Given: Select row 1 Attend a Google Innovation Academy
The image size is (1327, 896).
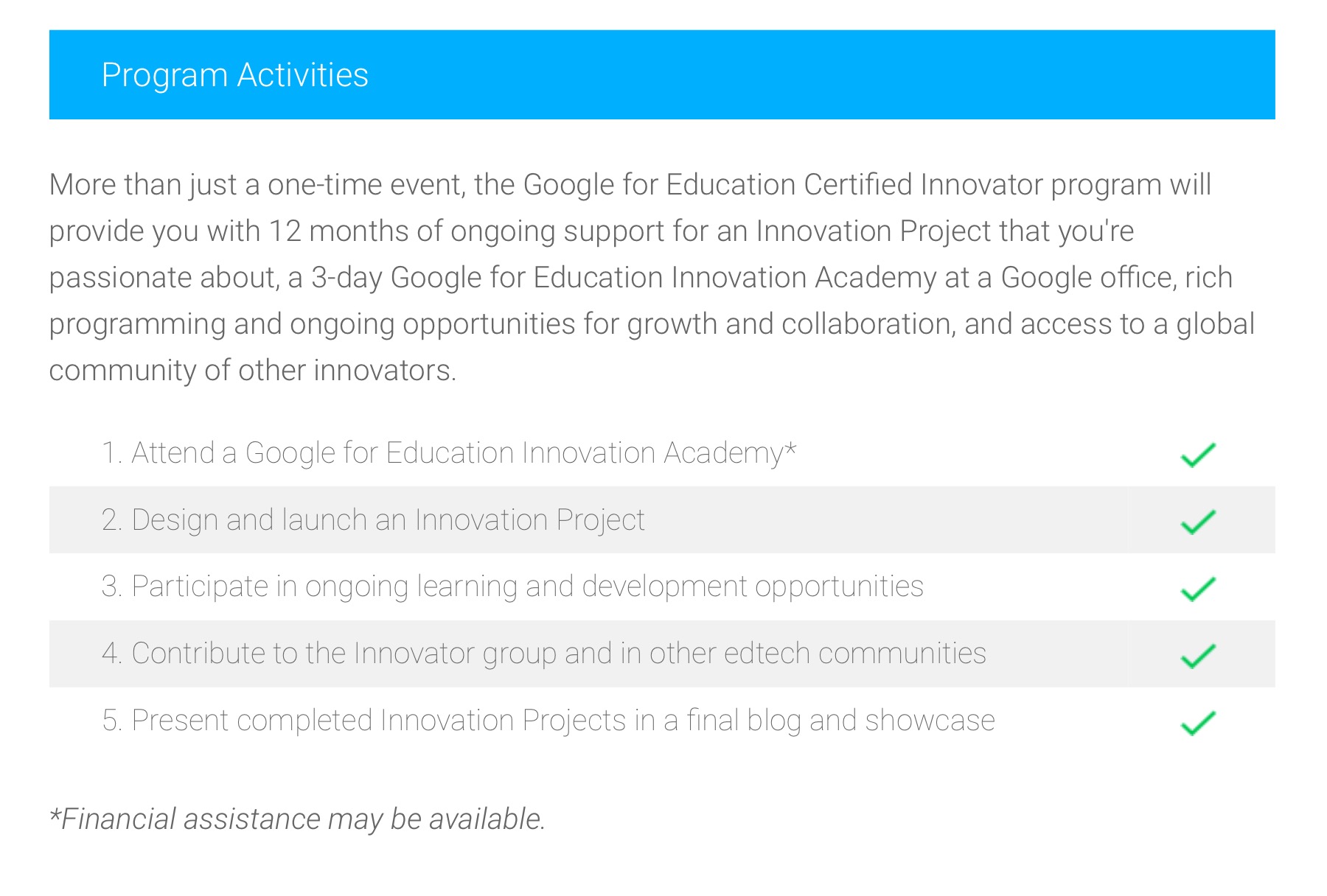Looking at the screenshot, I should click(x=662, y=452).
